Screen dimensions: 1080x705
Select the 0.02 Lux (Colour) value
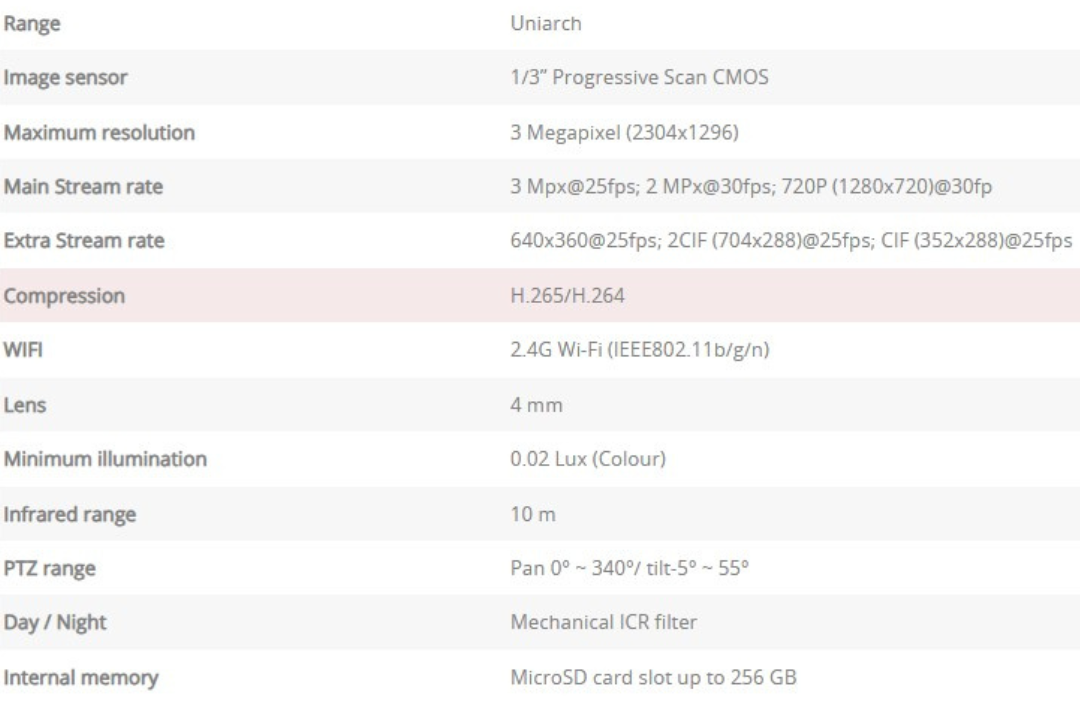pos(588,460)
